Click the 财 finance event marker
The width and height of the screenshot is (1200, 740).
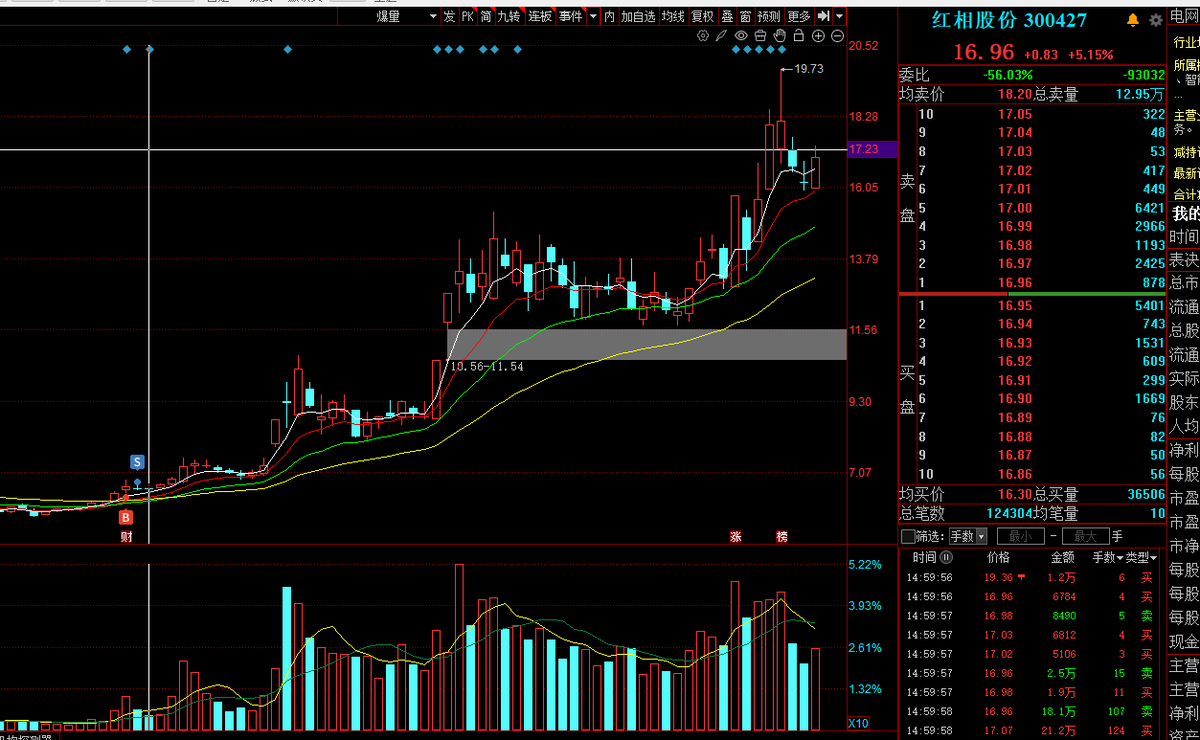(x=126, y=537)
